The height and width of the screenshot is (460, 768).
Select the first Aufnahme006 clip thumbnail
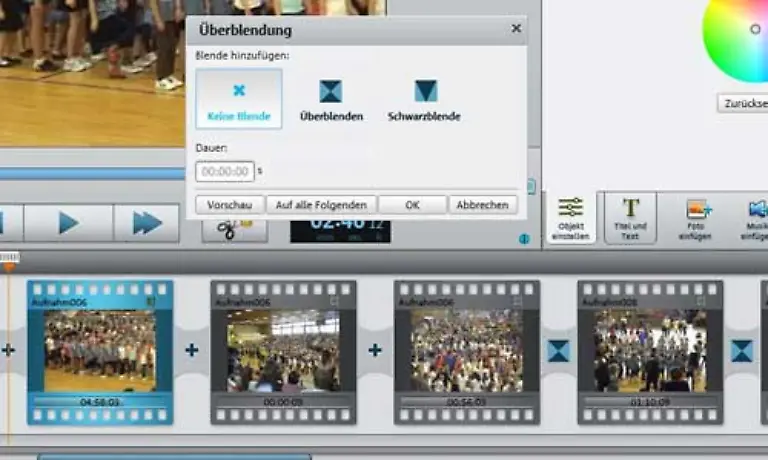pyautogui.click(x=100, y=350)
